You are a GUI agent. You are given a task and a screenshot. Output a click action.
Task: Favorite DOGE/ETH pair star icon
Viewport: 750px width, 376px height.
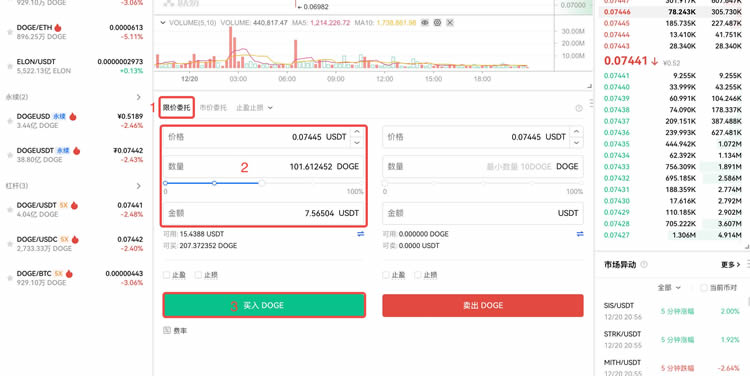point(10,32)
